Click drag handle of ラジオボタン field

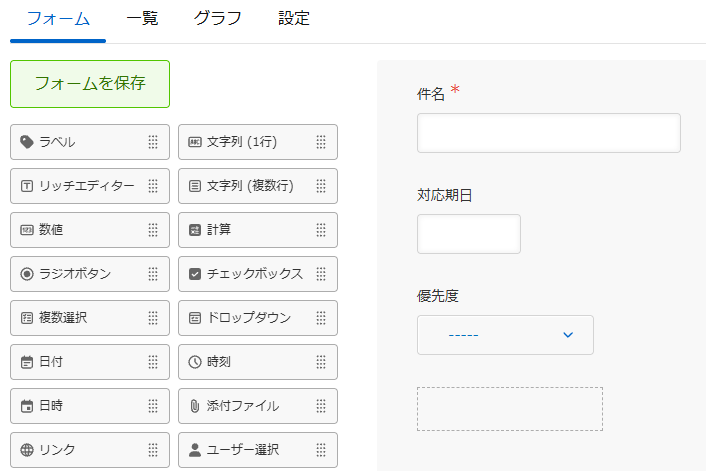[153, 274]
